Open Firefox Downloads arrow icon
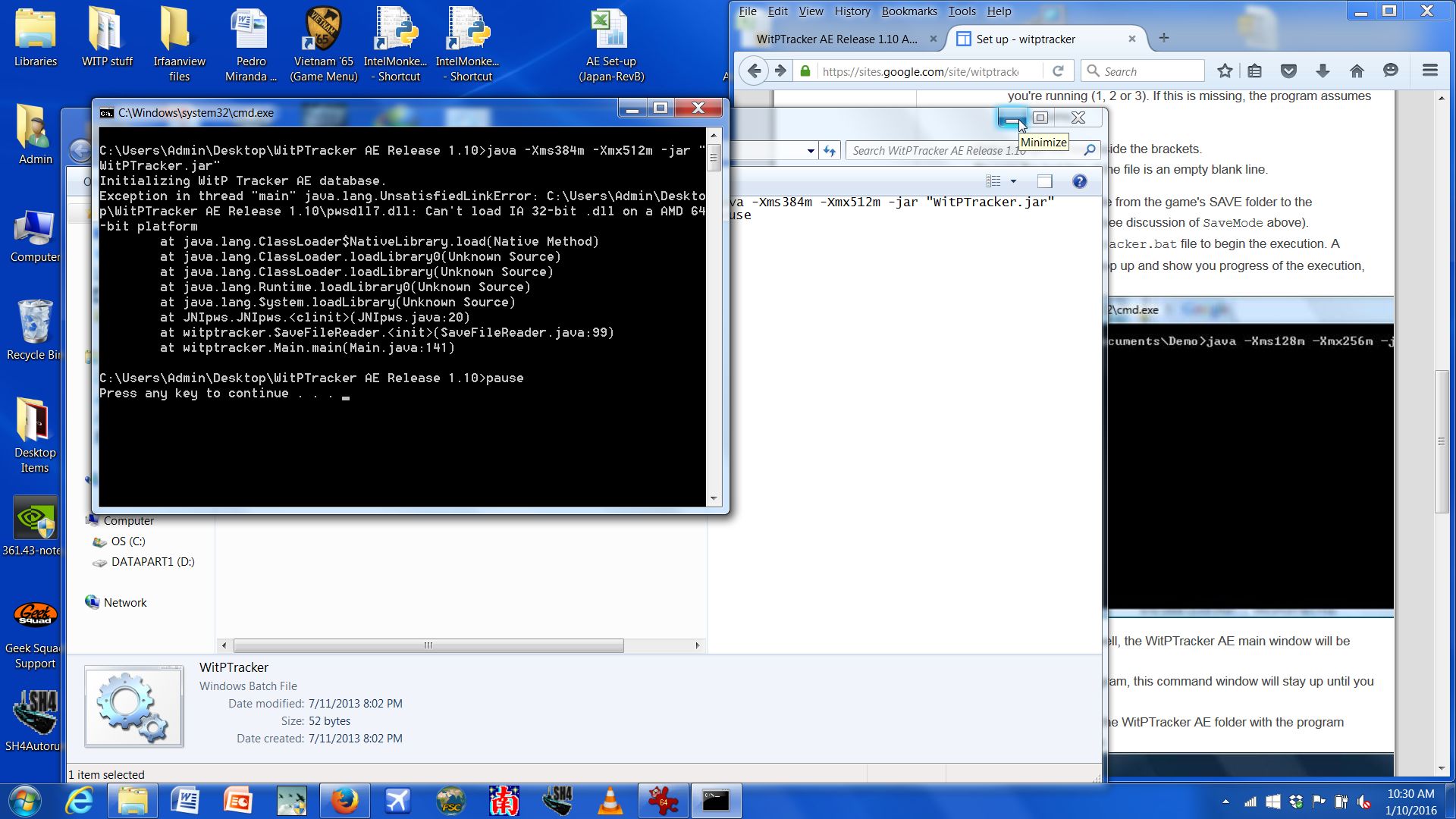The width and height of the screenshot is (1456, 819). (x=1323, y=71)
